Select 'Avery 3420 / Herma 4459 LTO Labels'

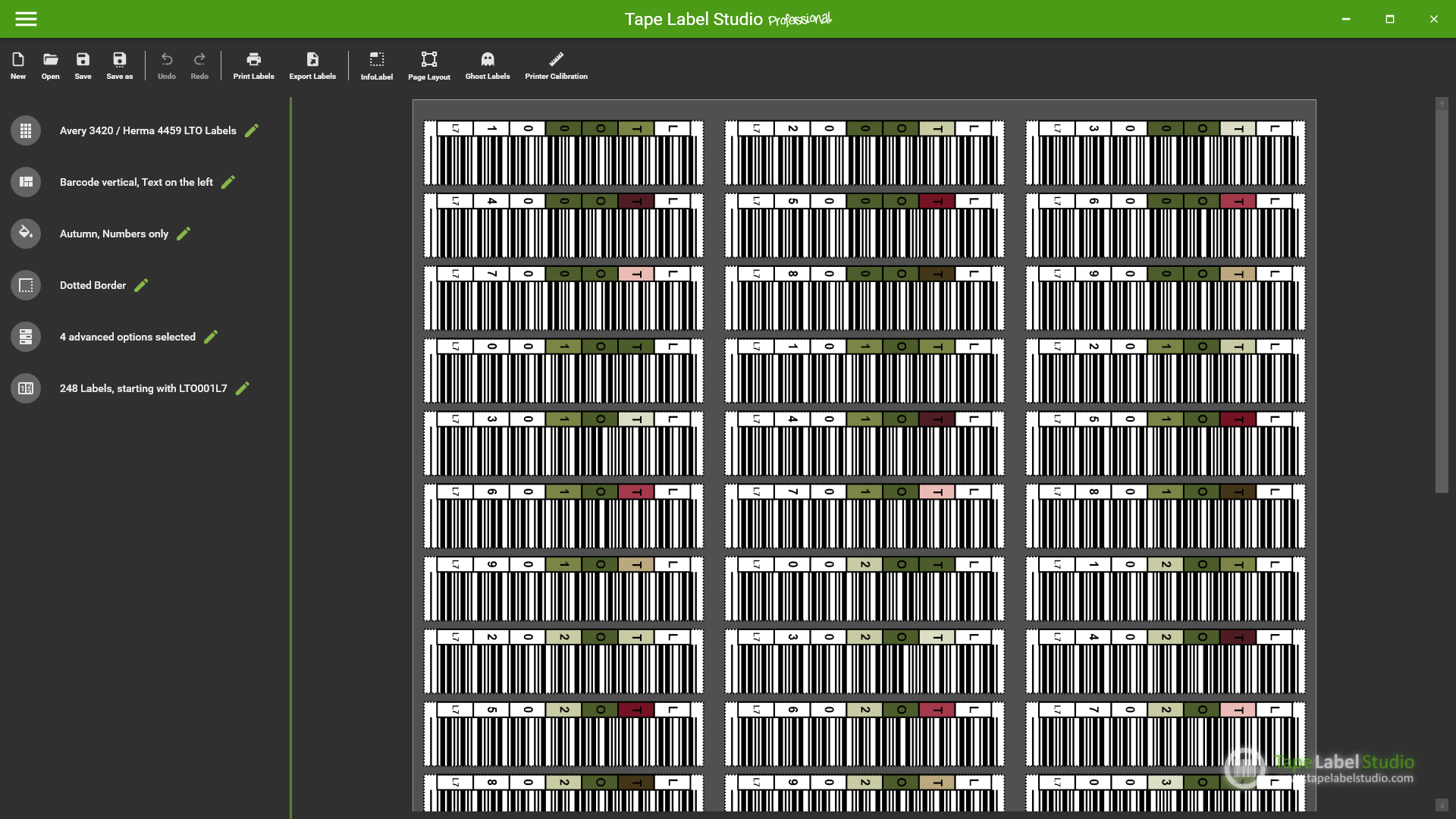coord(148,130)
